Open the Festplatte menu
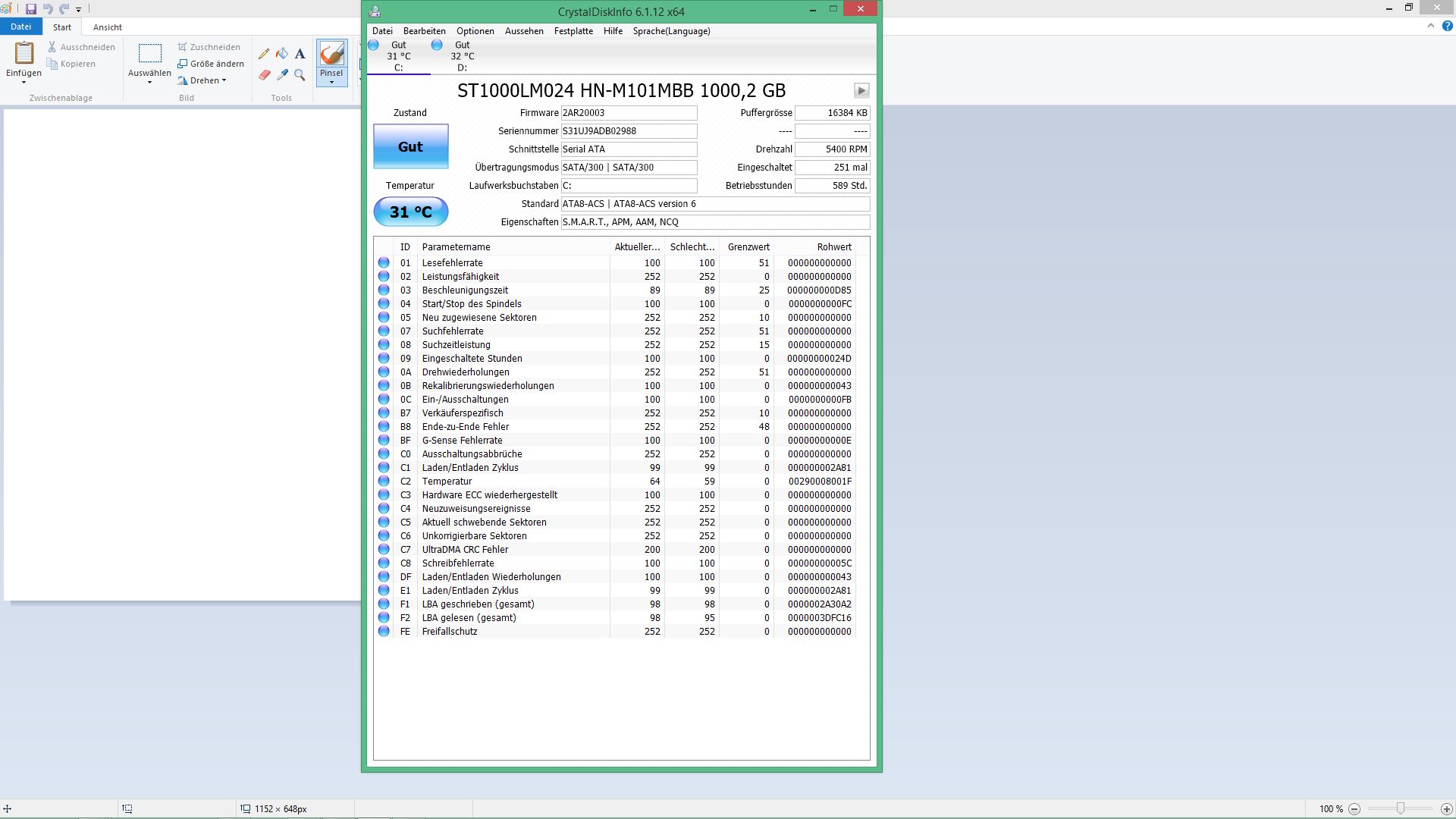The image size is (1456, 819). (x=573, y=31)
